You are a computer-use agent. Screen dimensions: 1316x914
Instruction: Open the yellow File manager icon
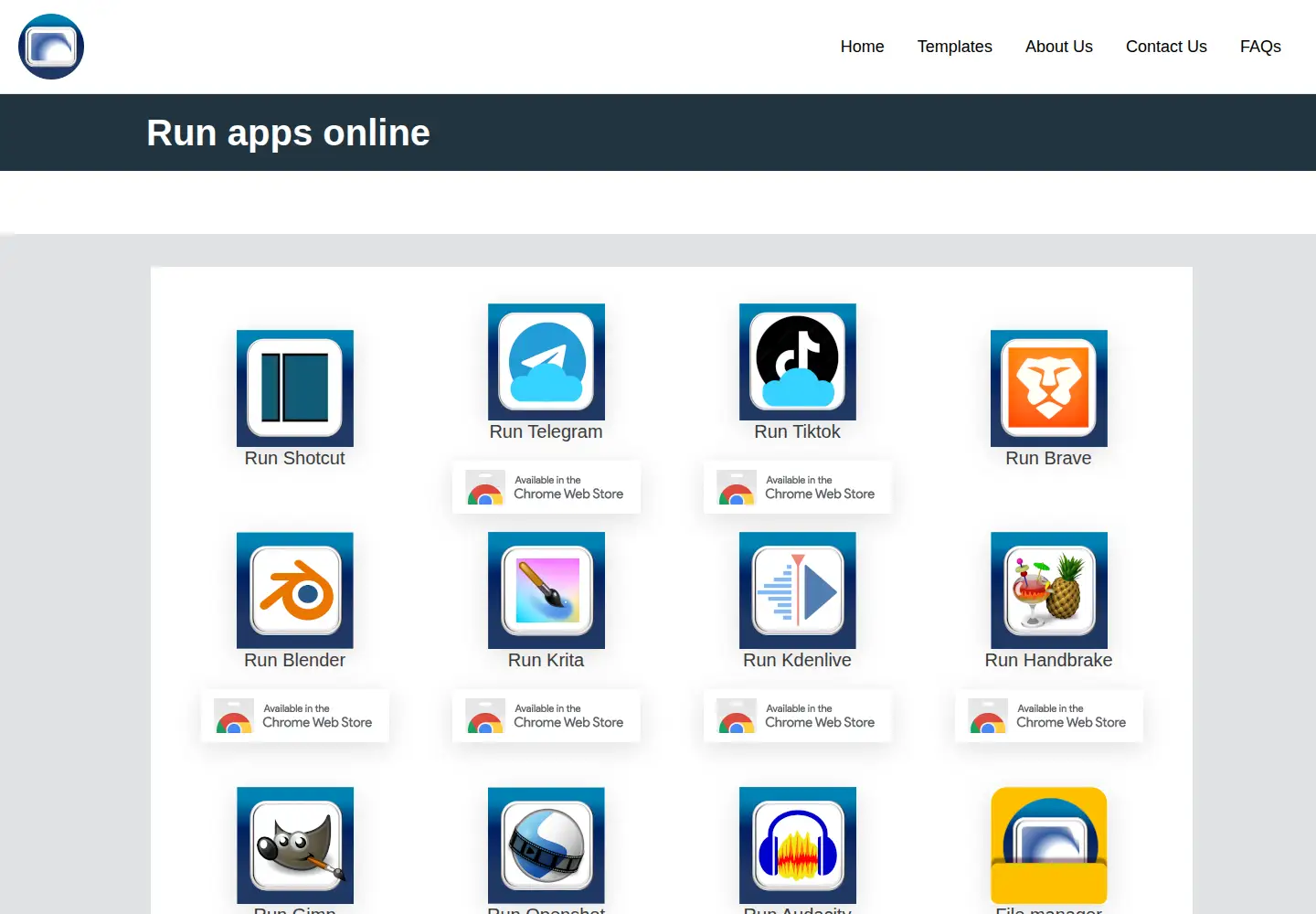[x=1049, y=845]
